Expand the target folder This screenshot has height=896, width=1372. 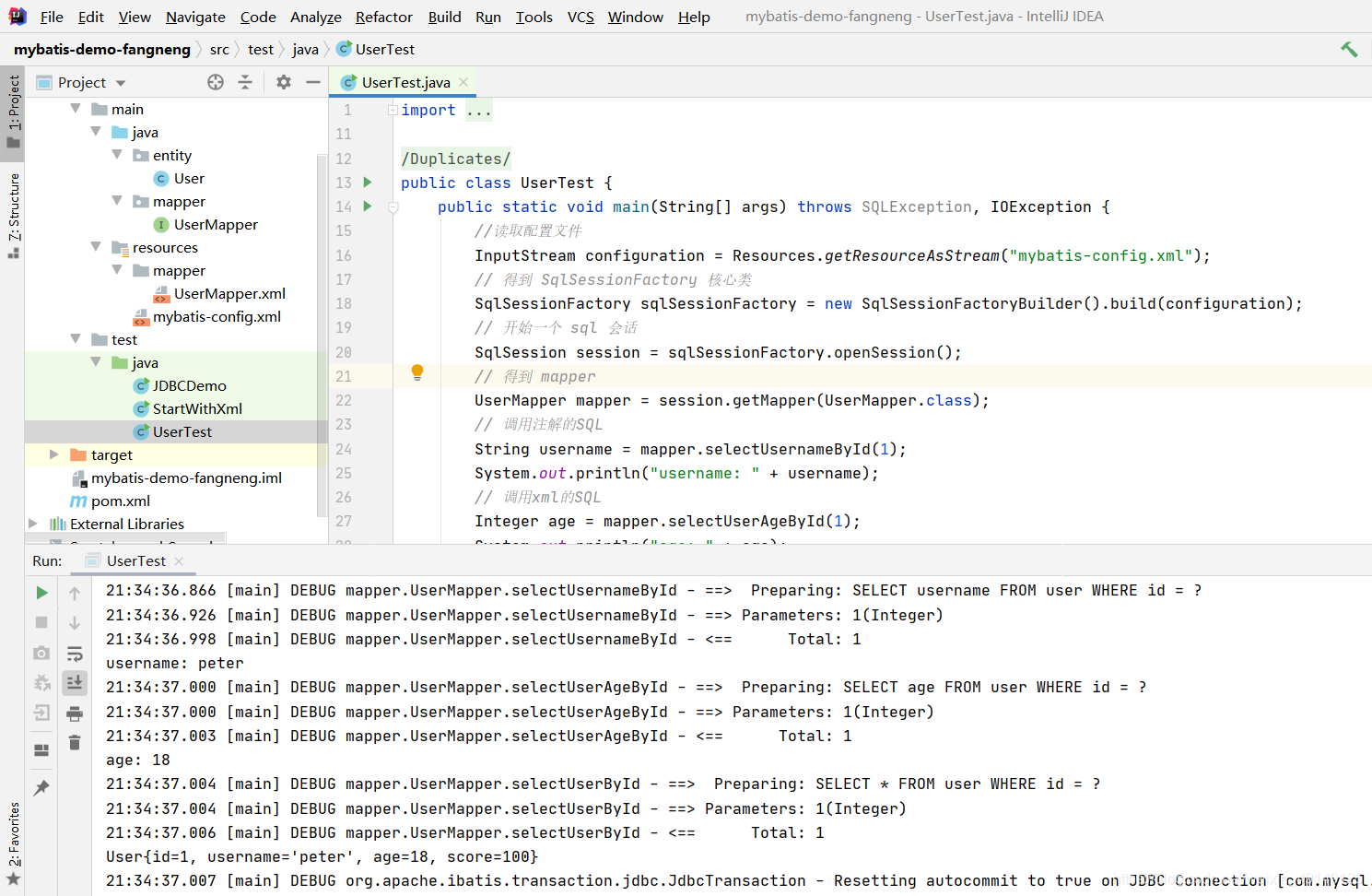[53, 454]
